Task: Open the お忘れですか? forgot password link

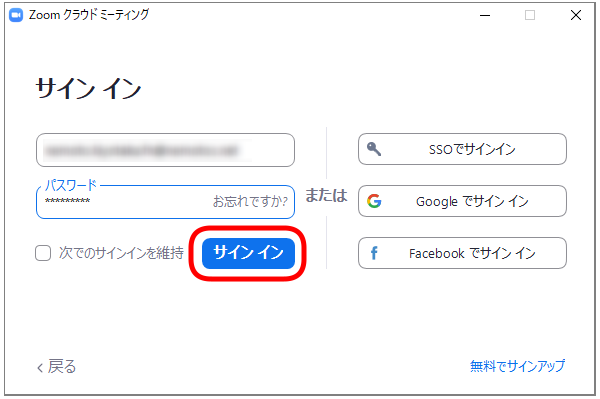Action: pos(250,201)
